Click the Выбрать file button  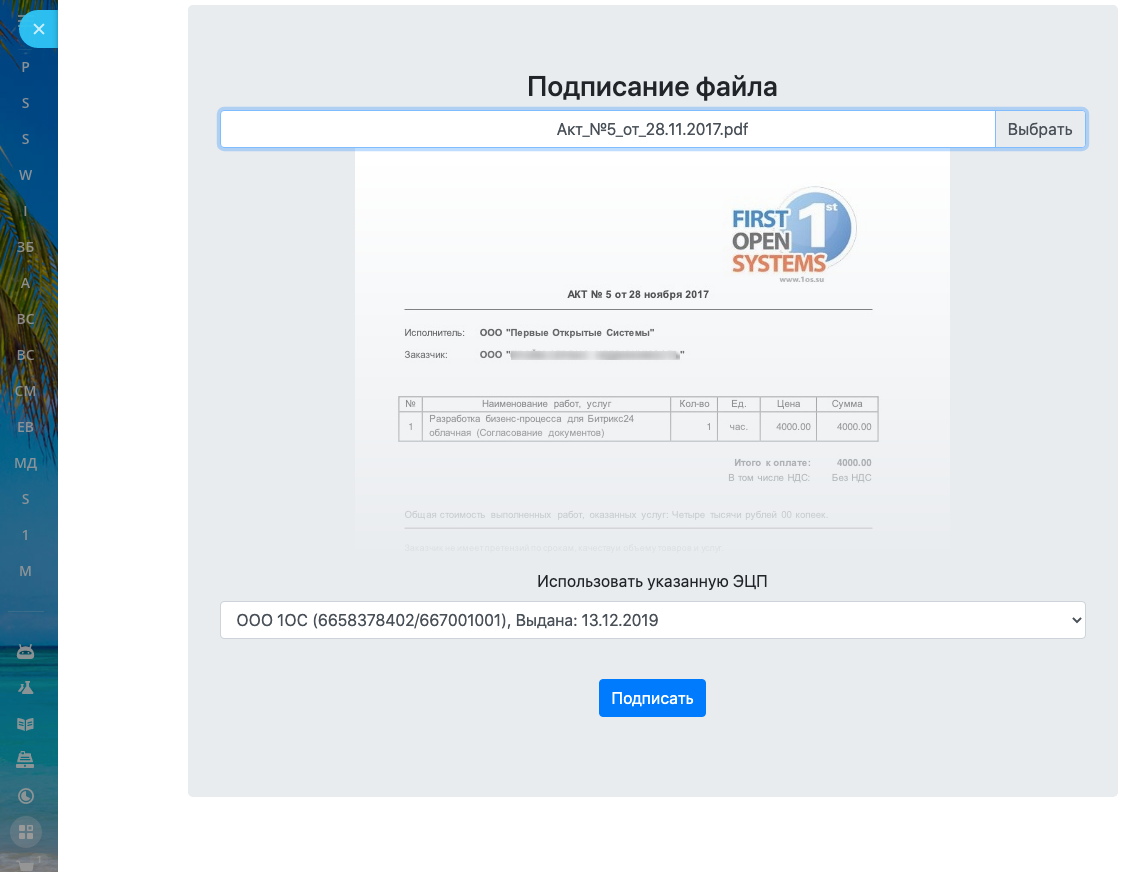pyautogui.click(x=1040, y=129)
